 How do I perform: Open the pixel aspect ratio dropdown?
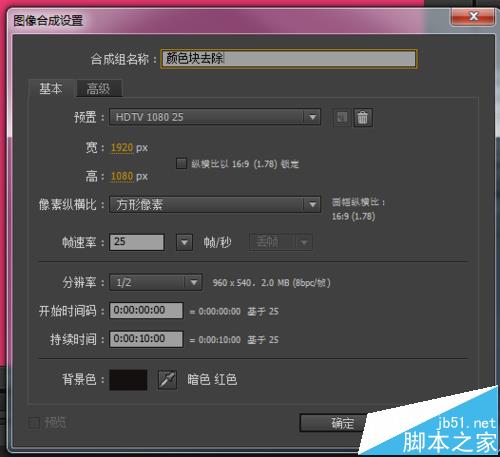215,204
